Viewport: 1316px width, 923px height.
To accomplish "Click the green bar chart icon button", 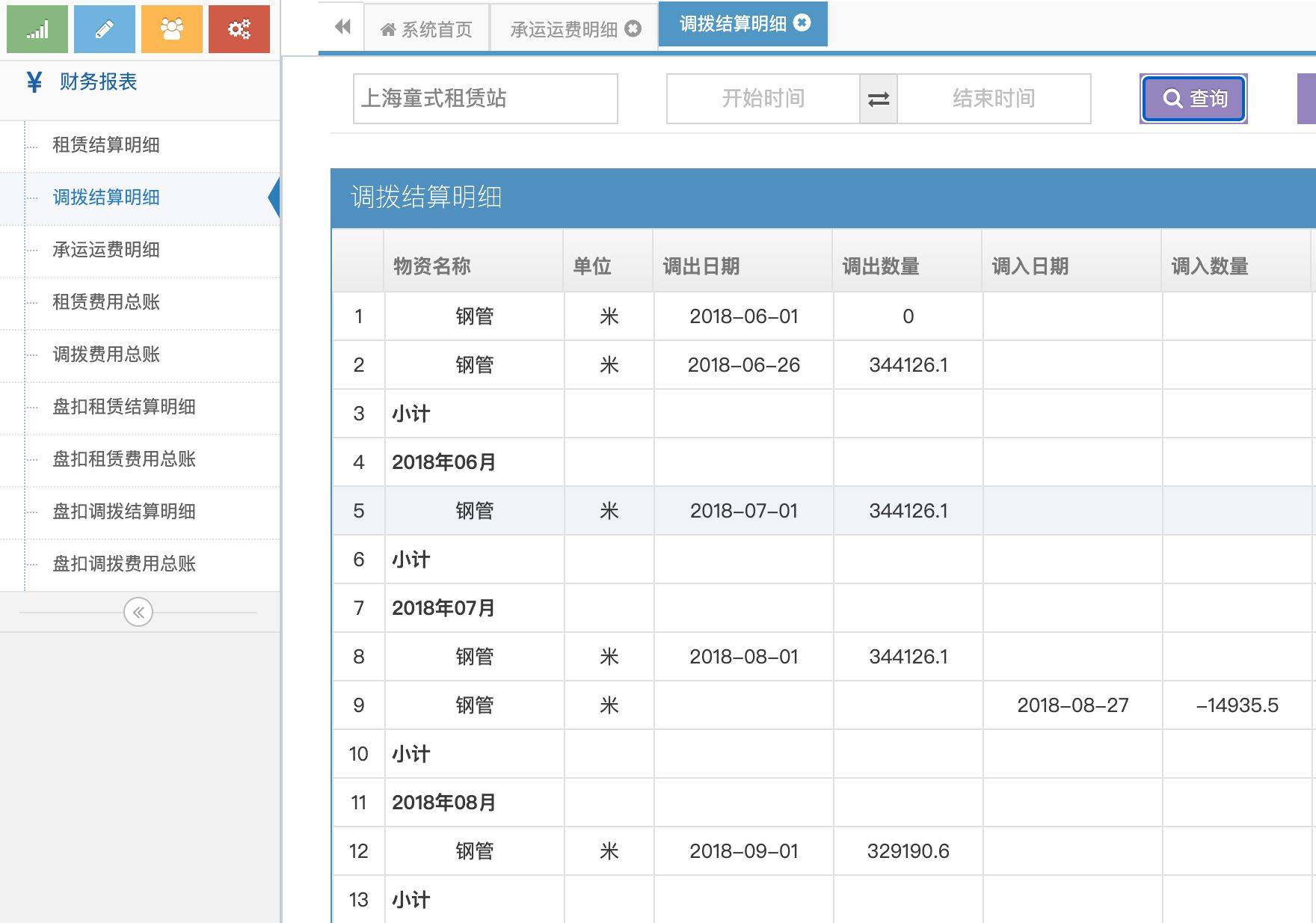I will (x=37, y=29).
